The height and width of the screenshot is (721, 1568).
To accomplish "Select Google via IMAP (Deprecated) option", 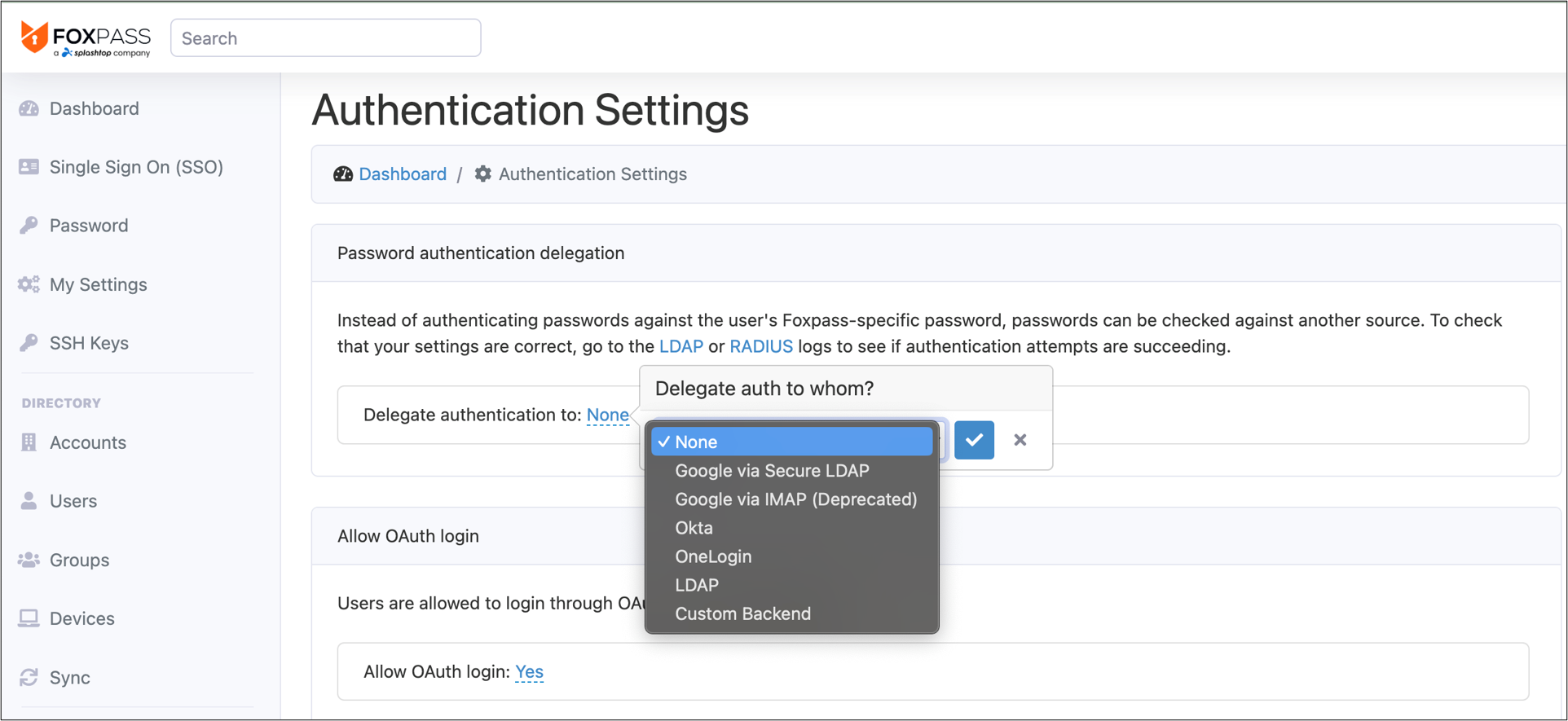I will tap(792, 499).
